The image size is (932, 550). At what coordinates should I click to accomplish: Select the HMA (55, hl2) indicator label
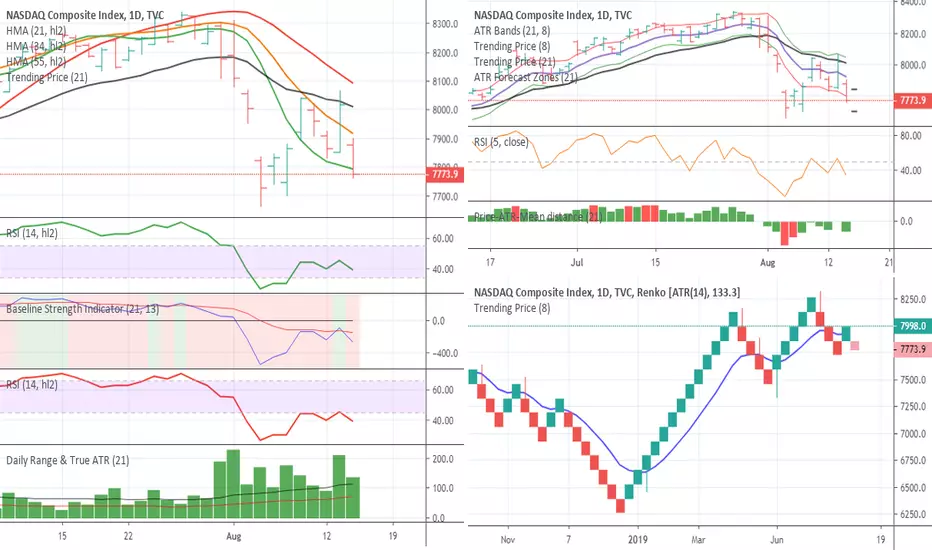[x=36, y=62]
